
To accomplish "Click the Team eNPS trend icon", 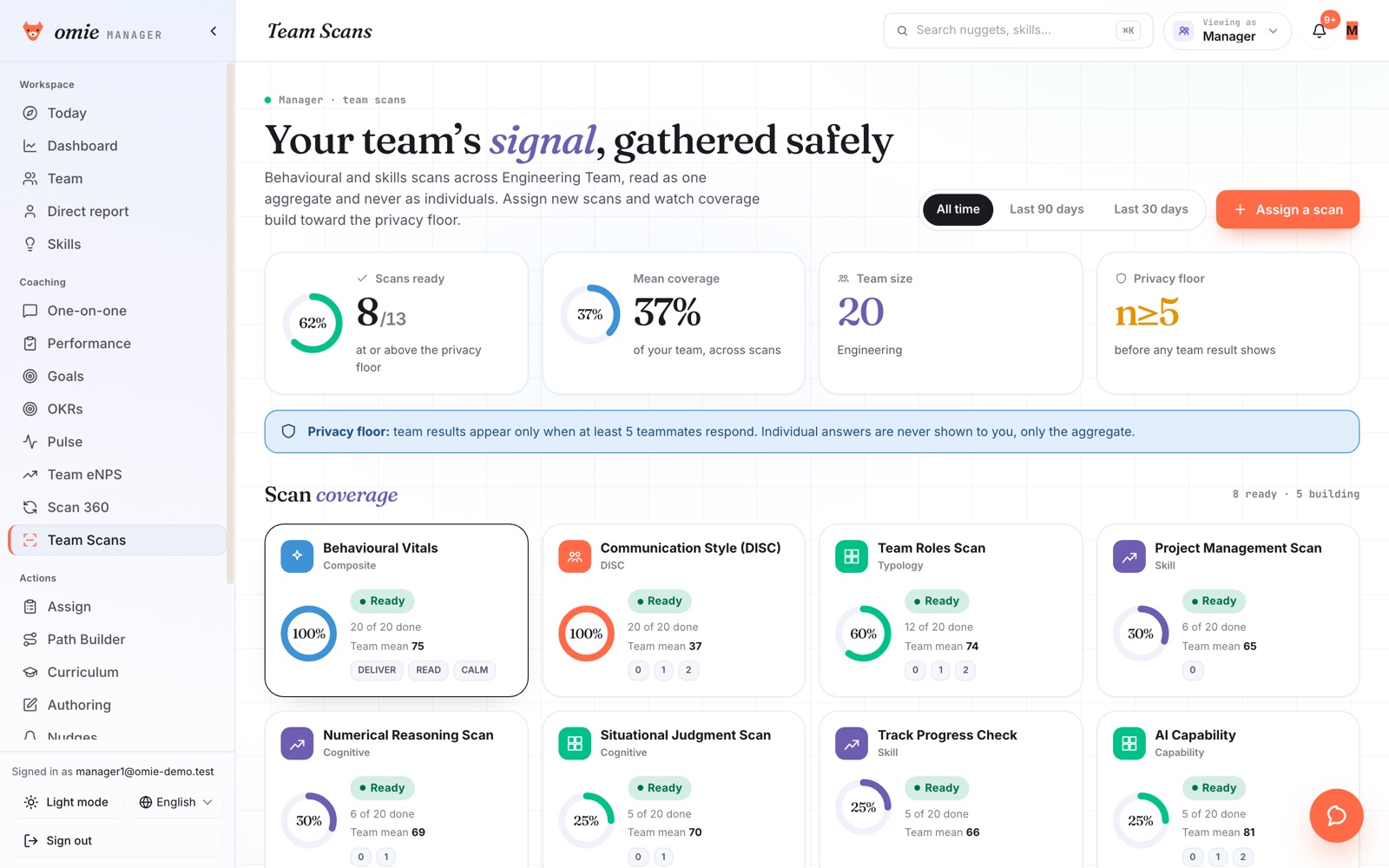I will click(x=30, y=475).
